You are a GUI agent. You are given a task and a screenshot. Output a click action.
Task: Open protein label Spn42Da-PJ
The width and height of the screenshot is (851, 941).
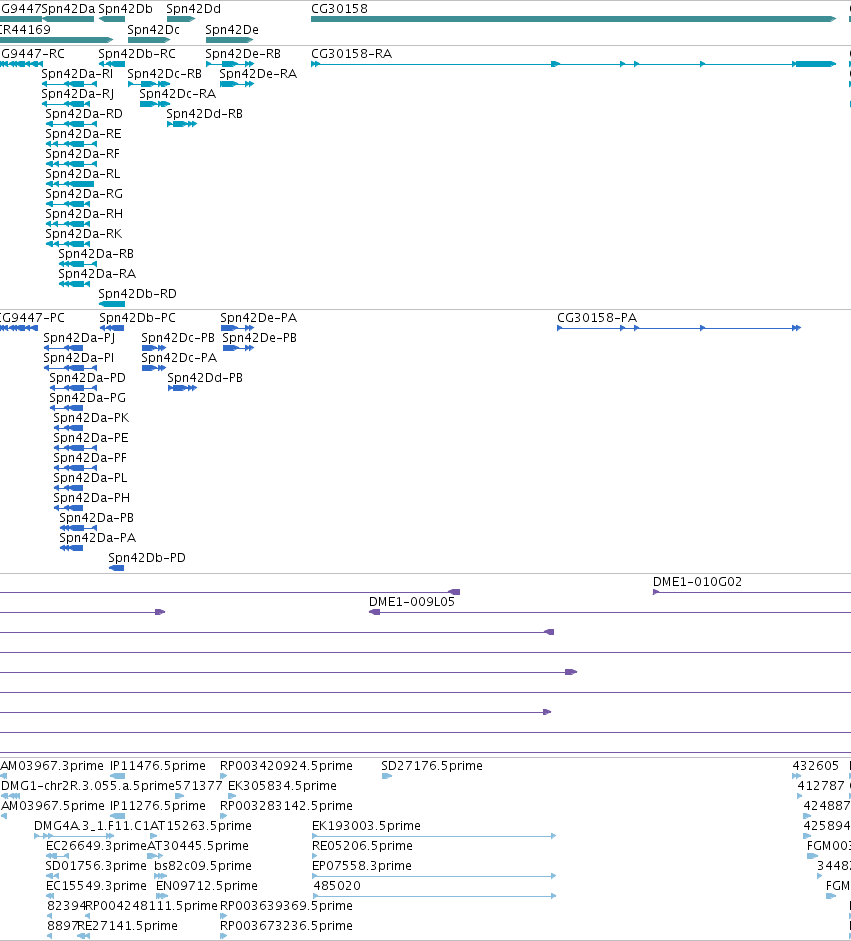tap(79, 337)
